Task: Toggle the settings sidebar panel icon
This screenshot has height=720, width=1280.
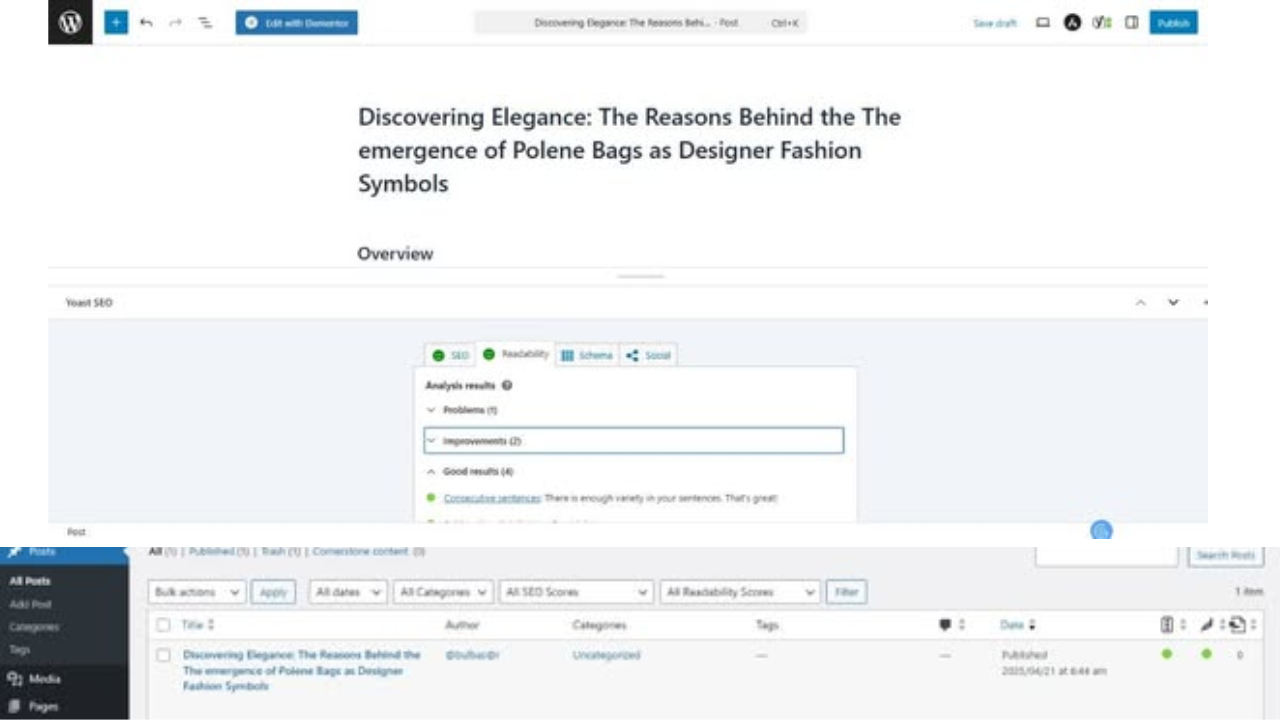Action: point(1132,22)
